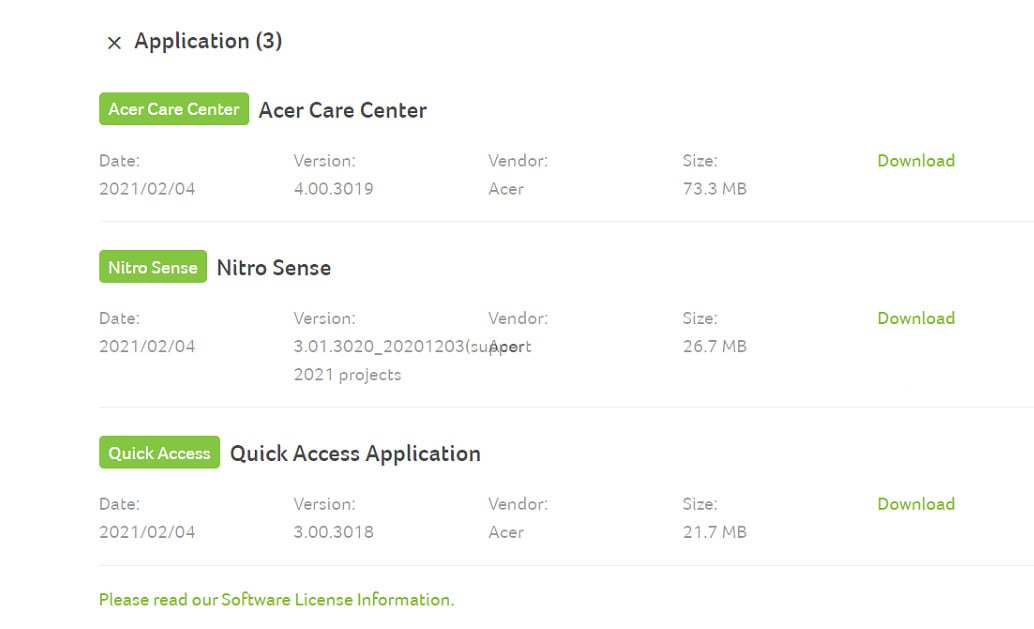
Task: Click the green Nitro Sense badge
Action: pyautogui.click(x=153, y=267)
